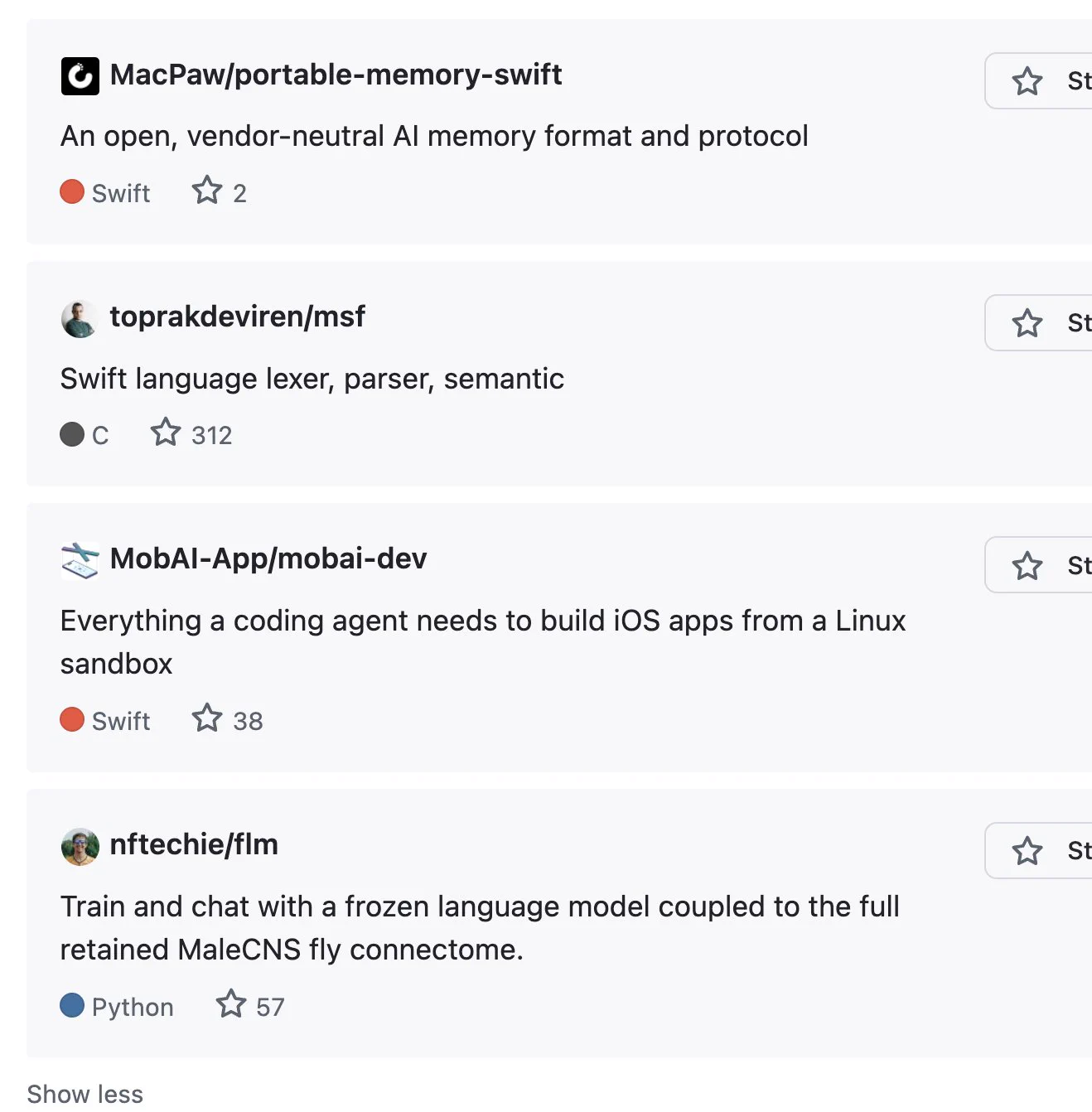Open toprakdeviren/msf repository link
This screenshot has height=1112, width=1092.
238,317
